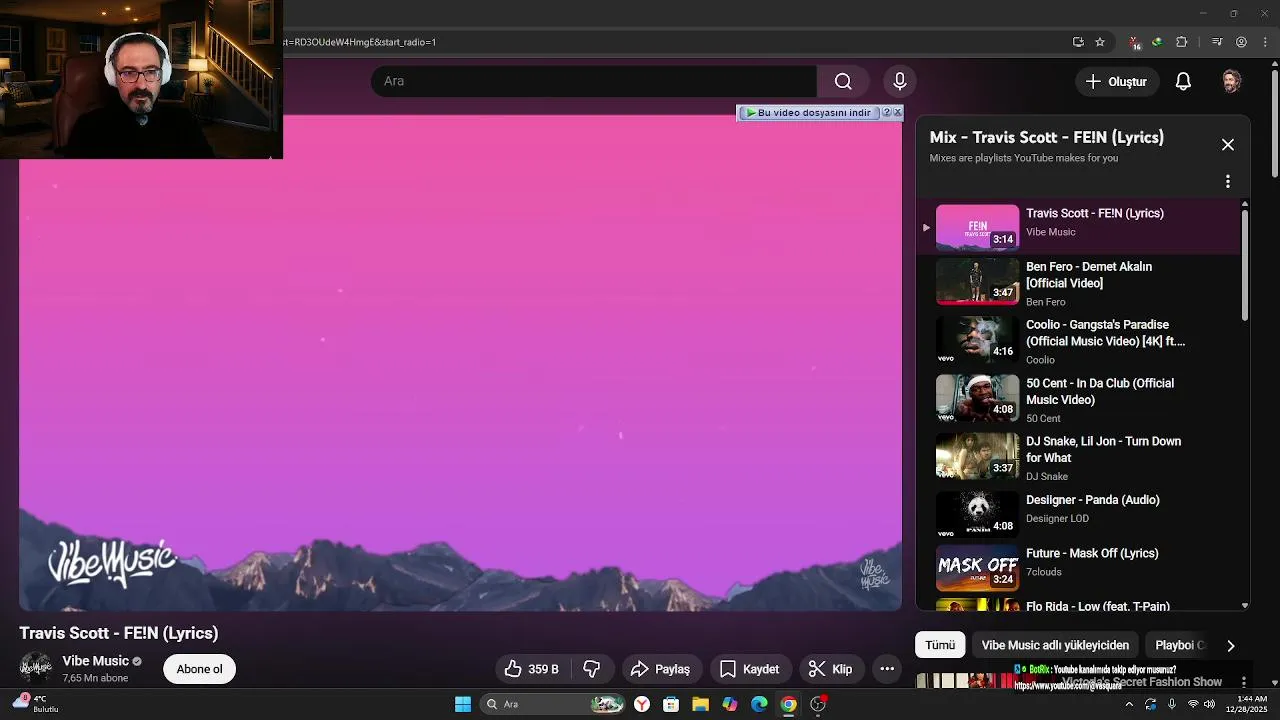1280x720 pixels.
Task: Dislike the video with thumbs down
Action: click(592, 669)
